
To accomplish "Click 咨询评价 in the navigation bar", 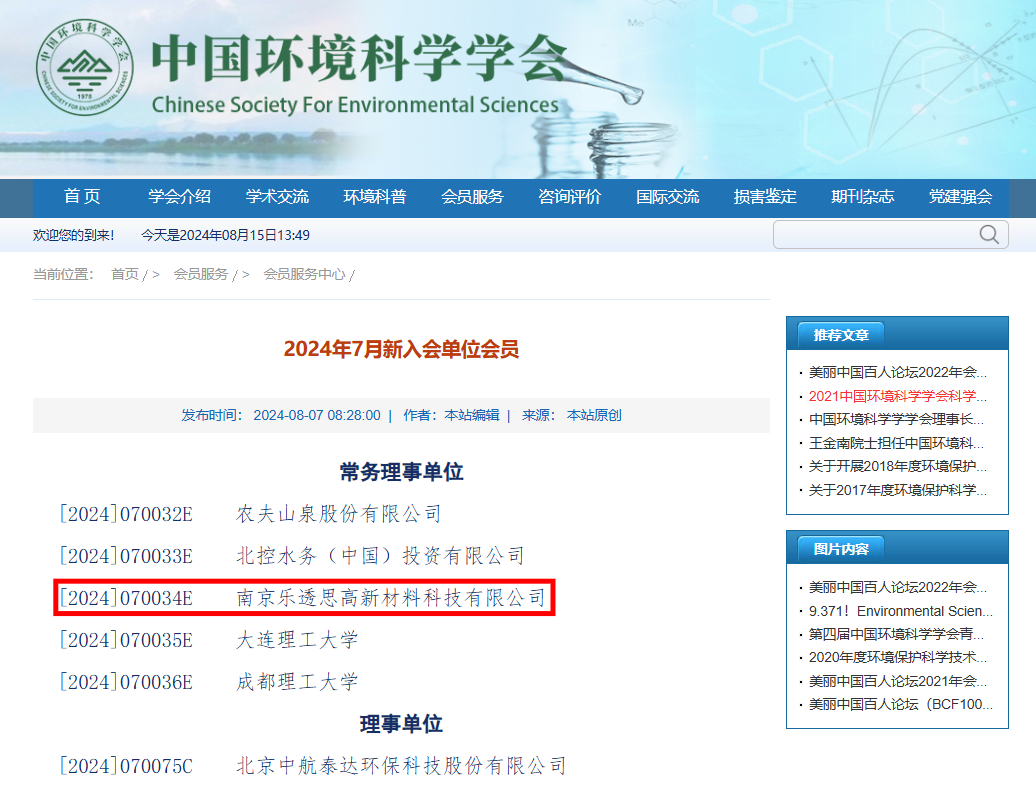I will point(570,196).
